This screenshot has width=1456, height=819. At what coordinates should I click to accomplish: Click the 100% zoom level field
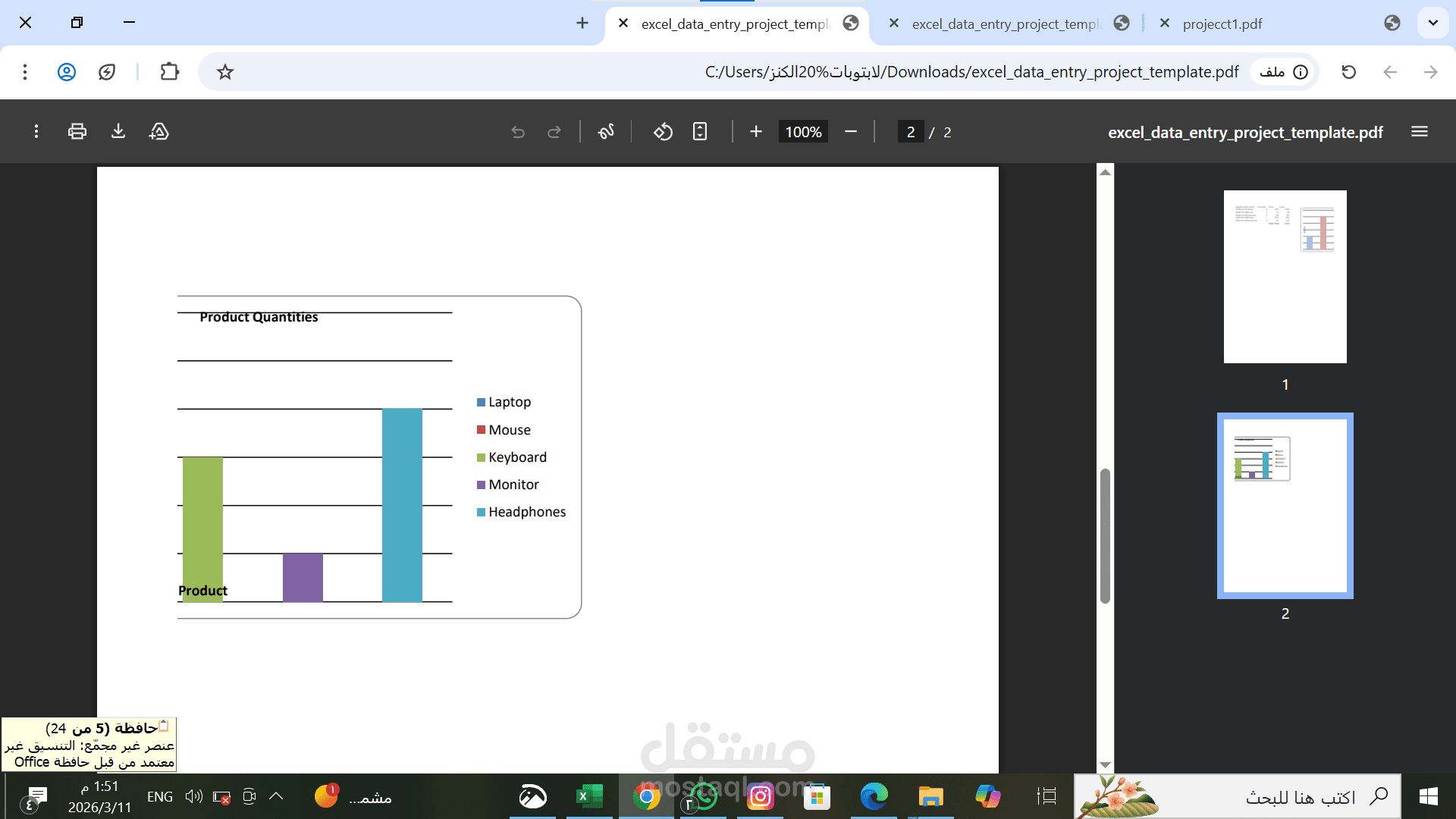(x=803, y=131)
